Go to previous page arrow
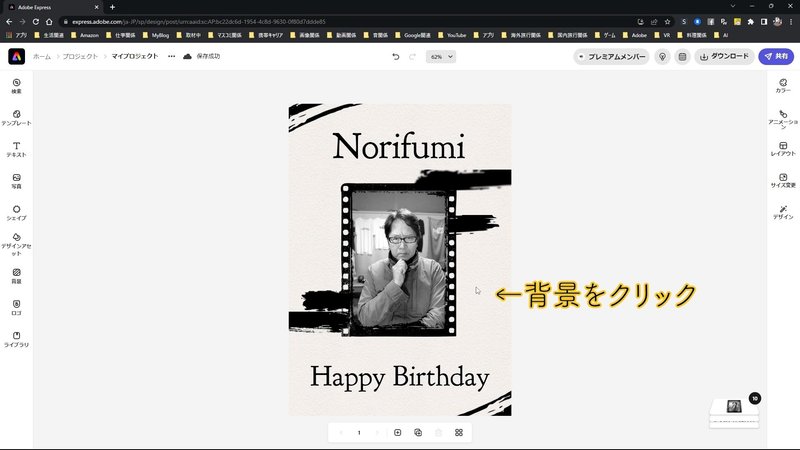Image resolution: width=800 pixels, height=450 pixels. [x=341, y=433]
